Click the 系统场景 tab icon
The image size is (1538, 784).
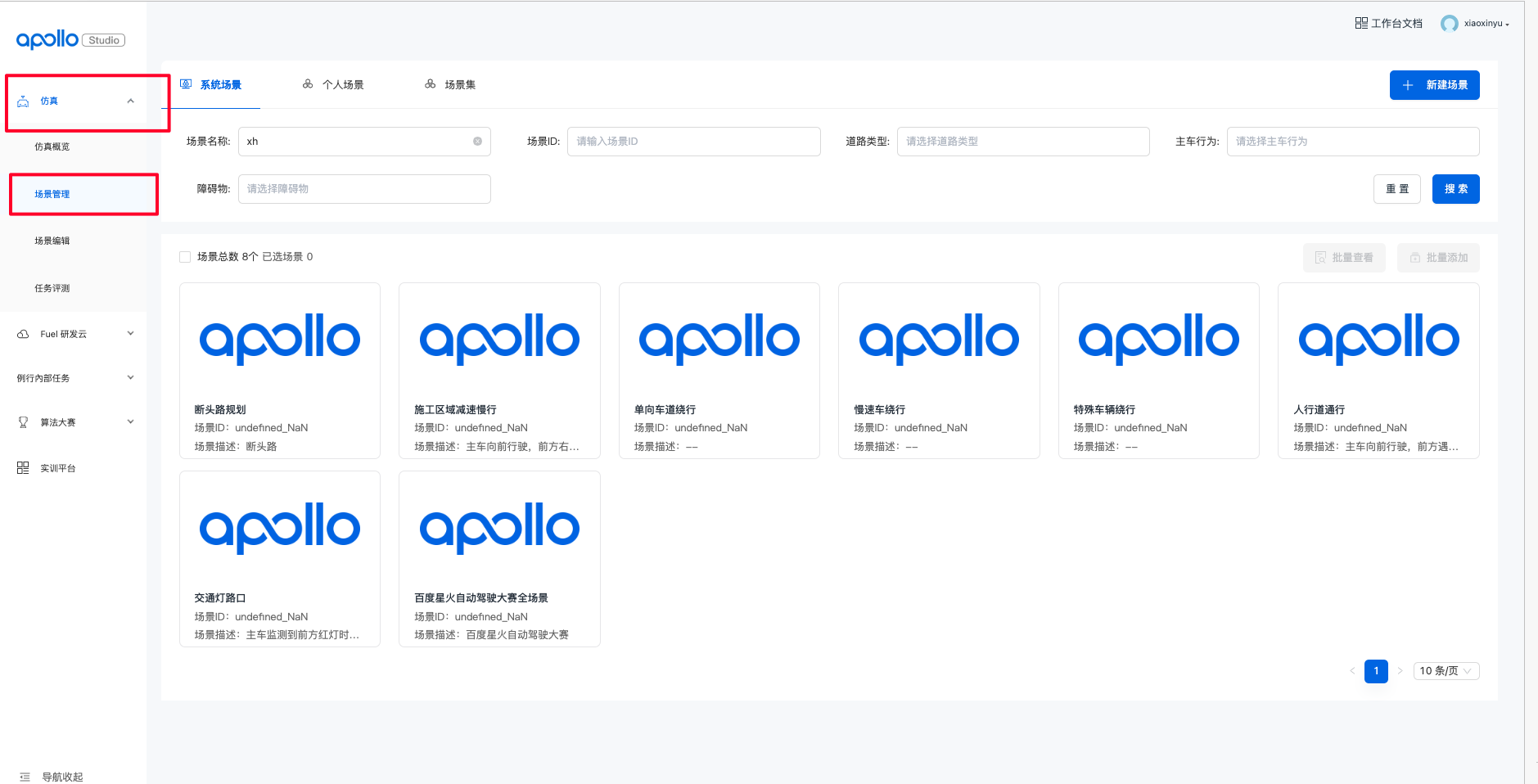(x=187, y=83)
